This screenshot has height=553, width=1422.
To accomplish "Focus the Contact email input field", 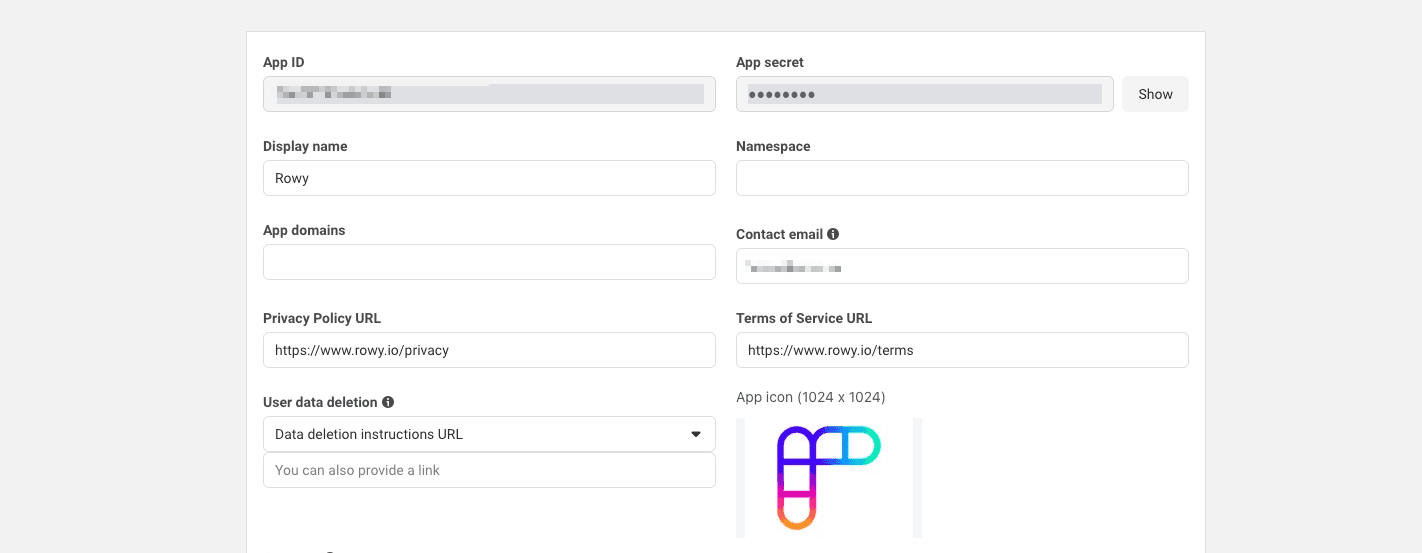I will 962,266.
